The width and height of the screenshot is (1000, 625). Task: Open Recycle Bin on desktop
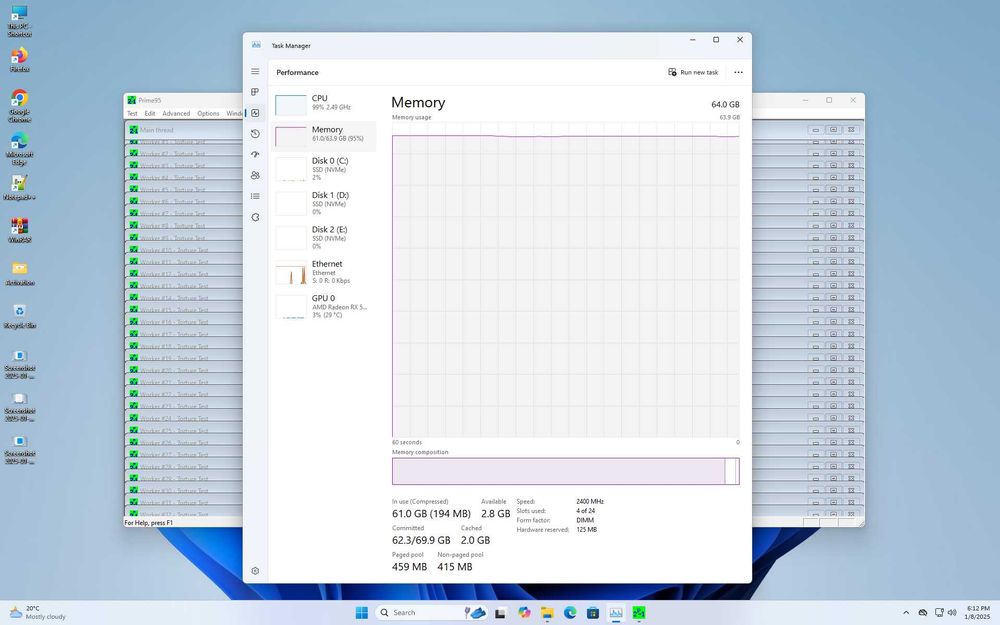point(19,316)
